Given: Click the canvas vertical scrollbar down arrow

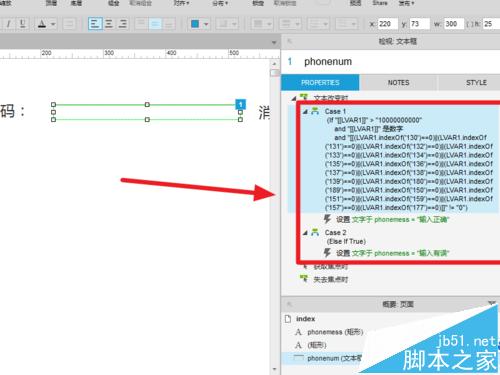Looking at the screenshot, I should coord(274,369).
